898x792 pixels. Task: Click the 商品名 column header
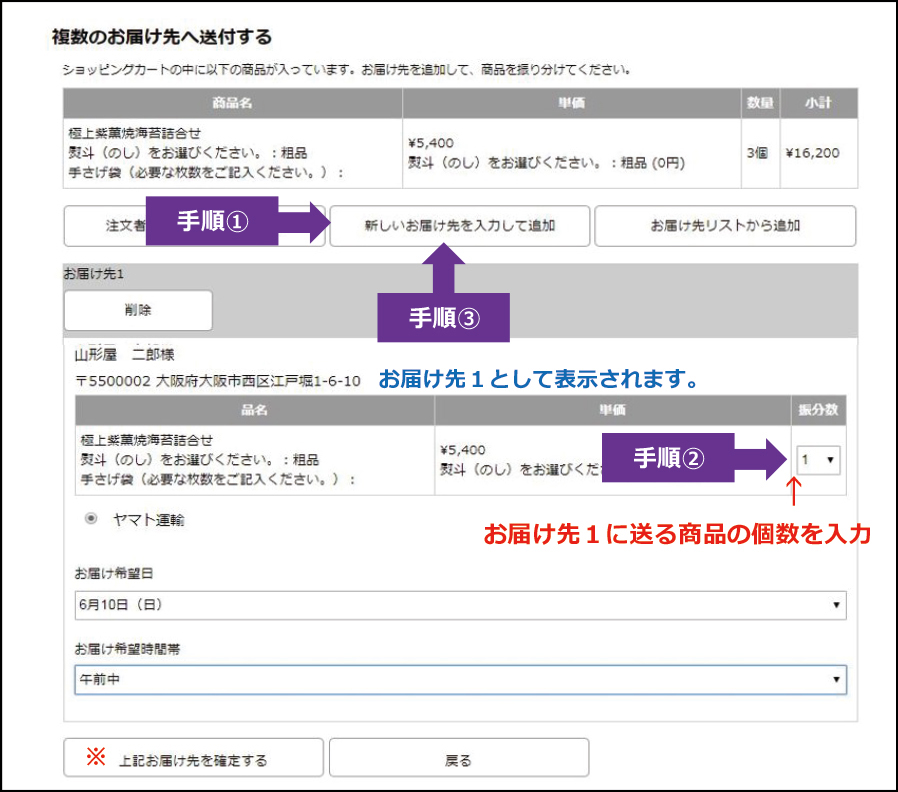click(x=232, y=104)
